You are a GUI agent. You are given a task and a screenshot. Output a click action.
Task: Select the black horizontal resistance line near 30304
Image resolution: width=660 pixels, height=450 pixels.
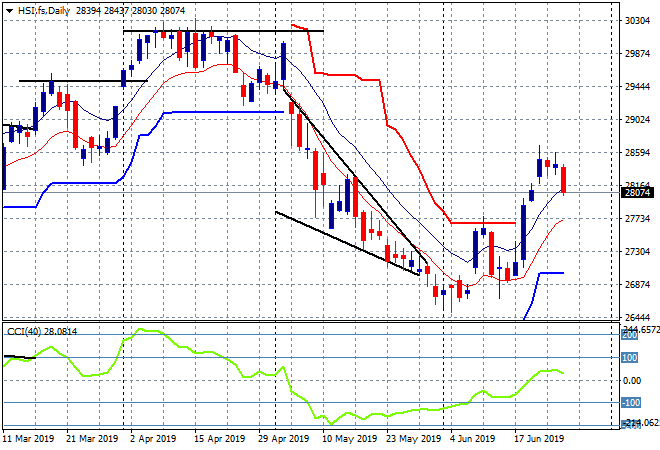223,31
